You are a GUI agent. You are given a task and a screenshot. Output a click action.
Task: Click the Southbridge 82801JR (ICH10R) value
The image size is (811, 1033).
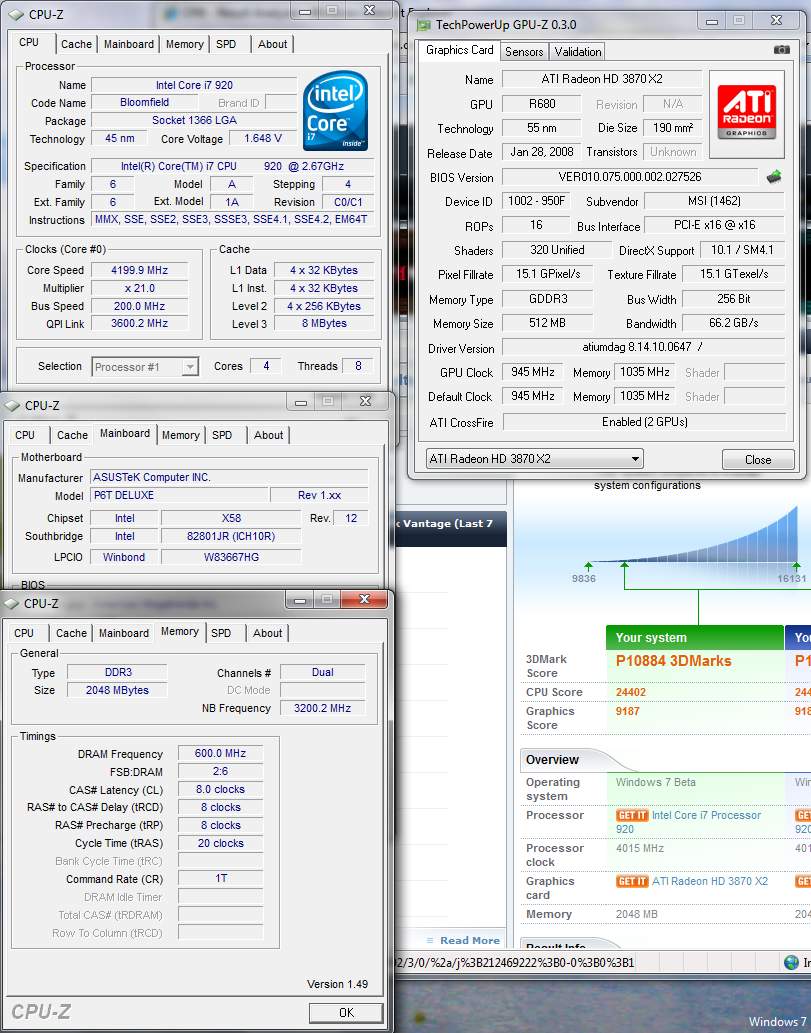231,536
